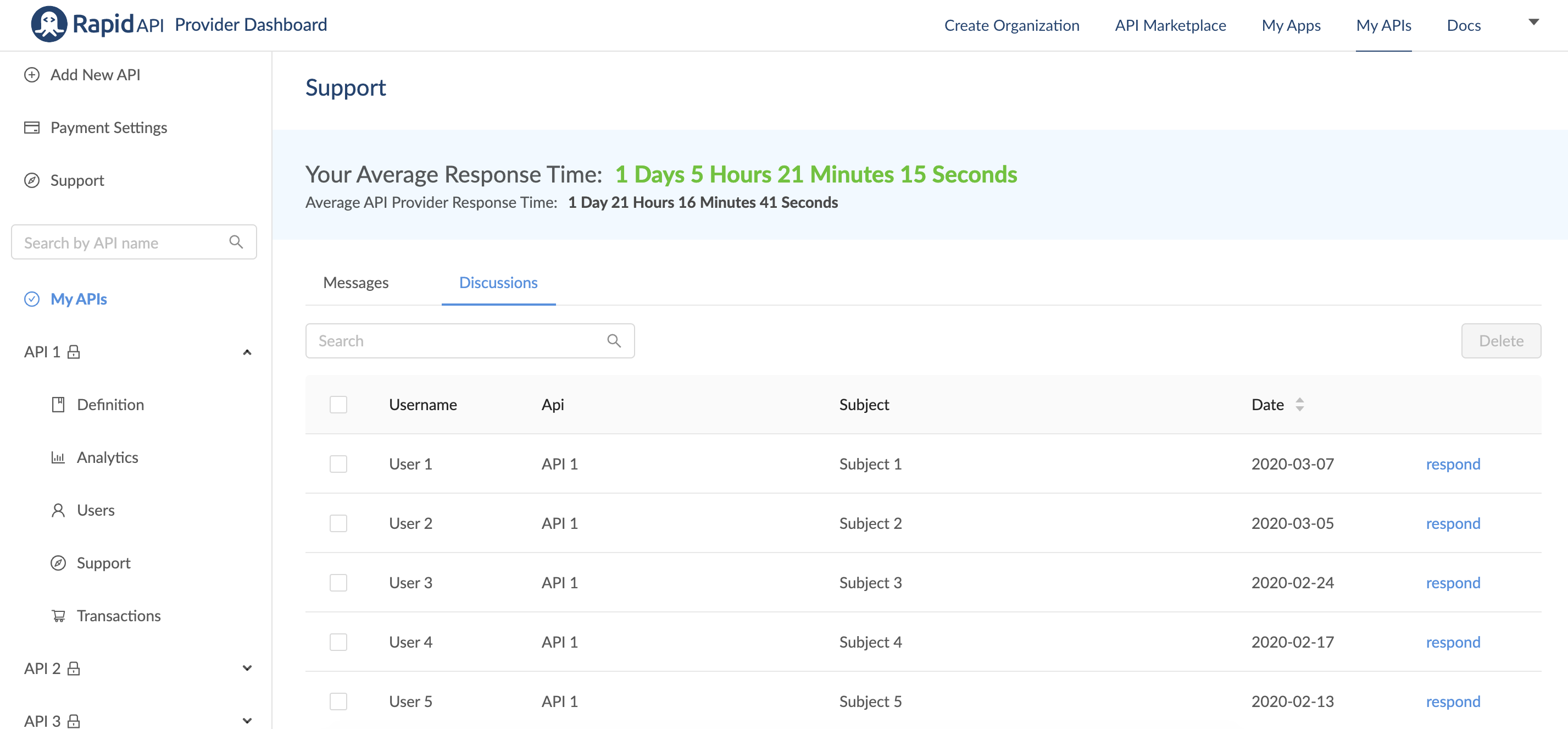Open the account dropdown arrow top right

pyautogui.click(x=1533, y=23)
